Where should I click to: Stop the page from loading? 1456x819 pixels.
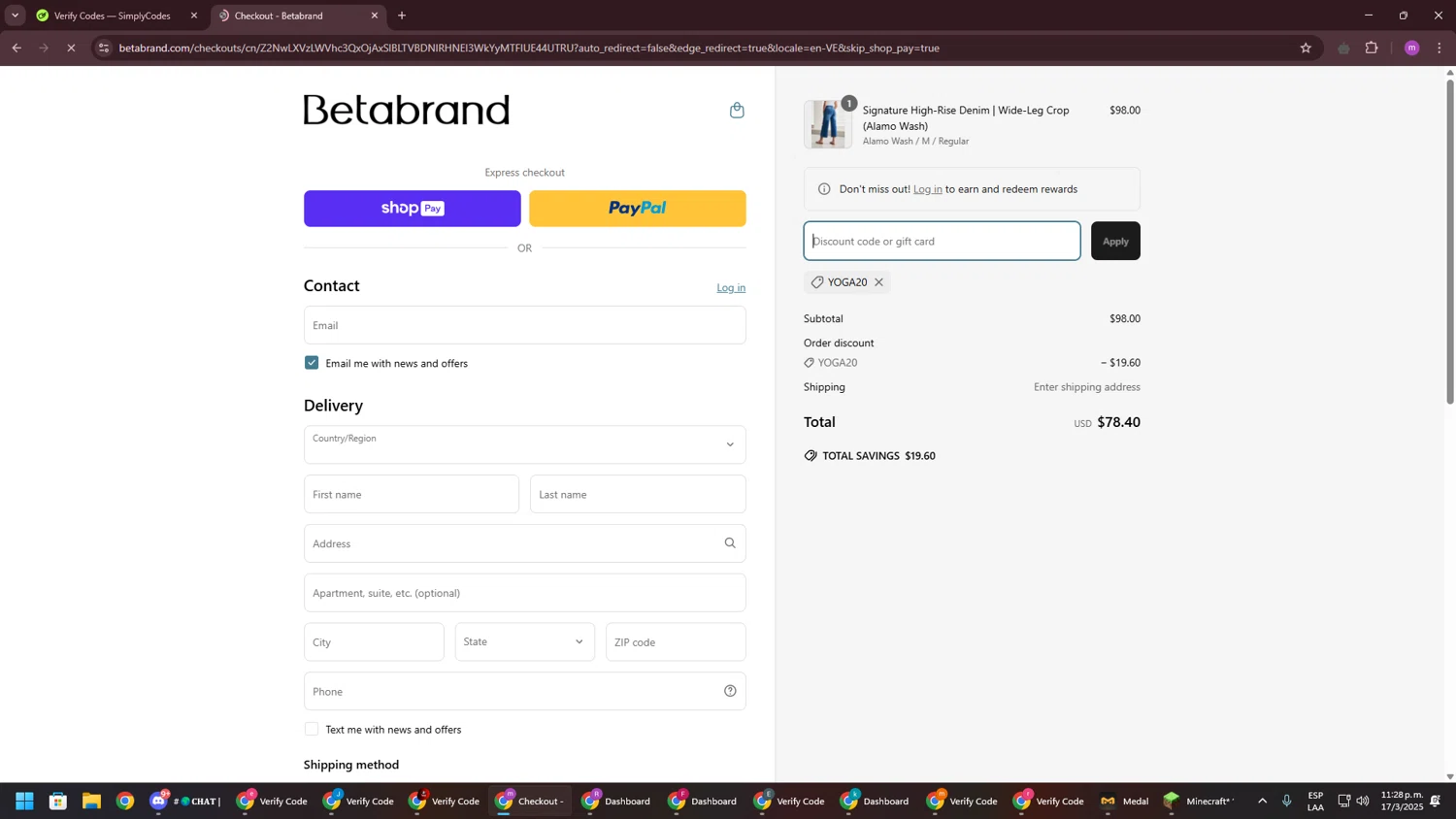(71, 48)
